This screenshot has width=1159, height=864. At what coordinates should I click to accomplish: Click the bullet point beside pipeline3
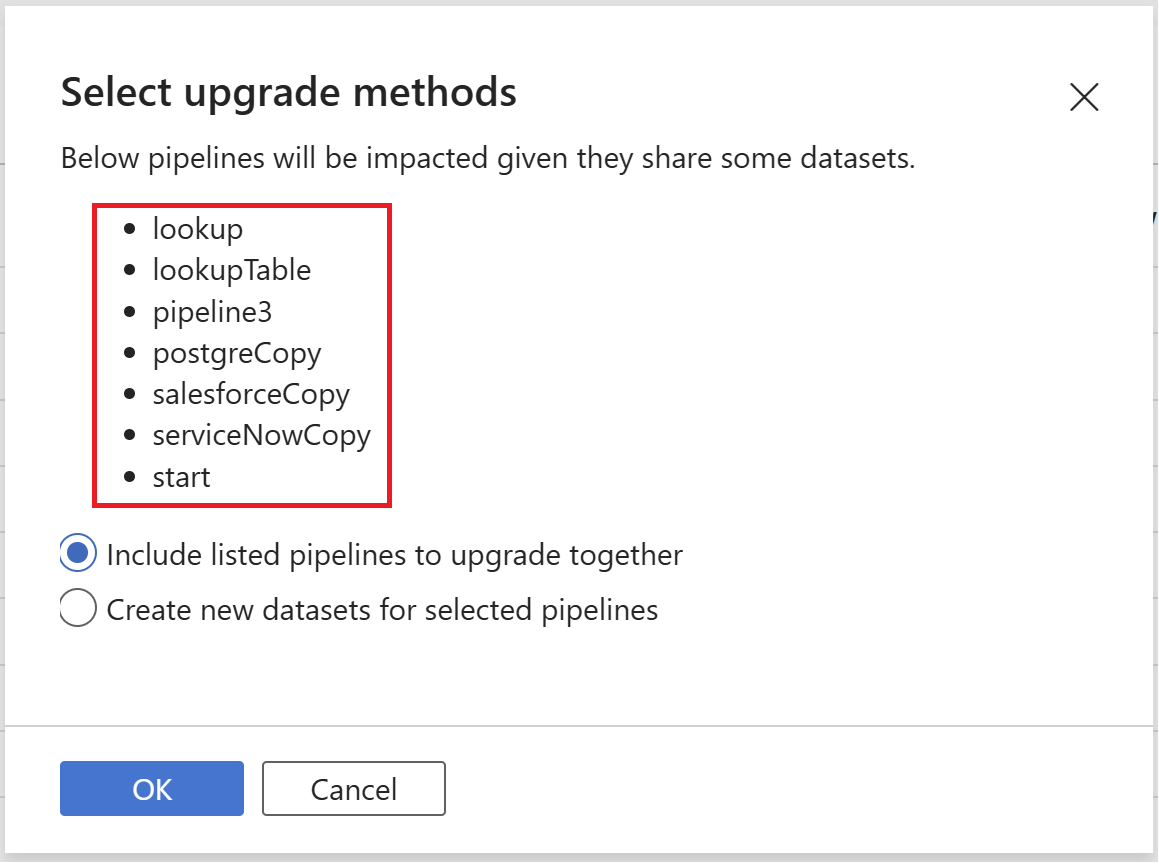[129, 312]
